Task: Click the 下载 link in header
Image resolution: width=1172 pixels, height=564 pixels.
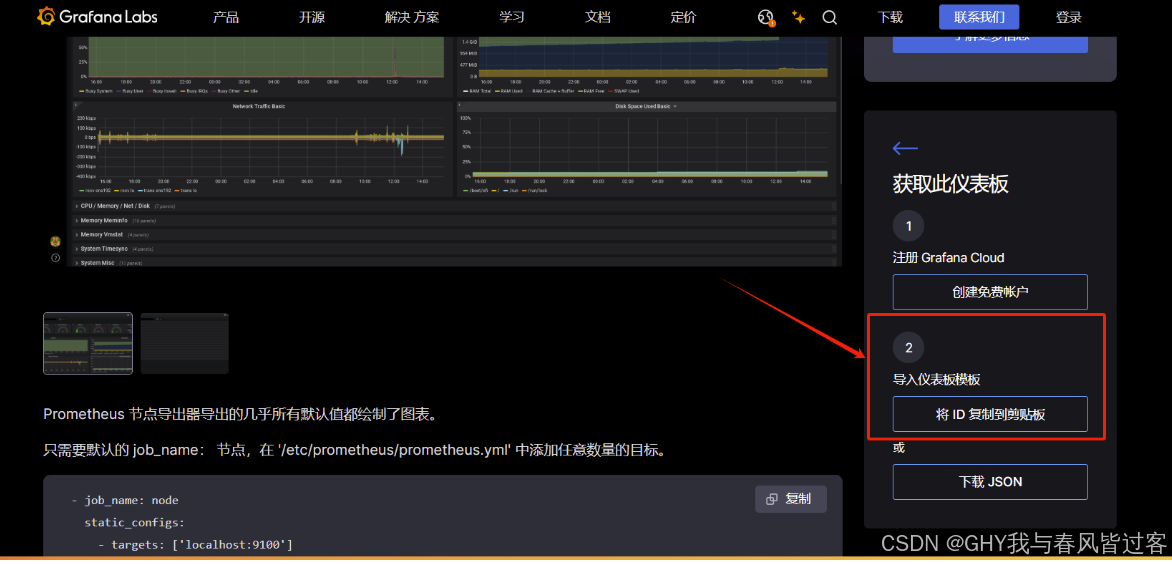Action: 890,17
